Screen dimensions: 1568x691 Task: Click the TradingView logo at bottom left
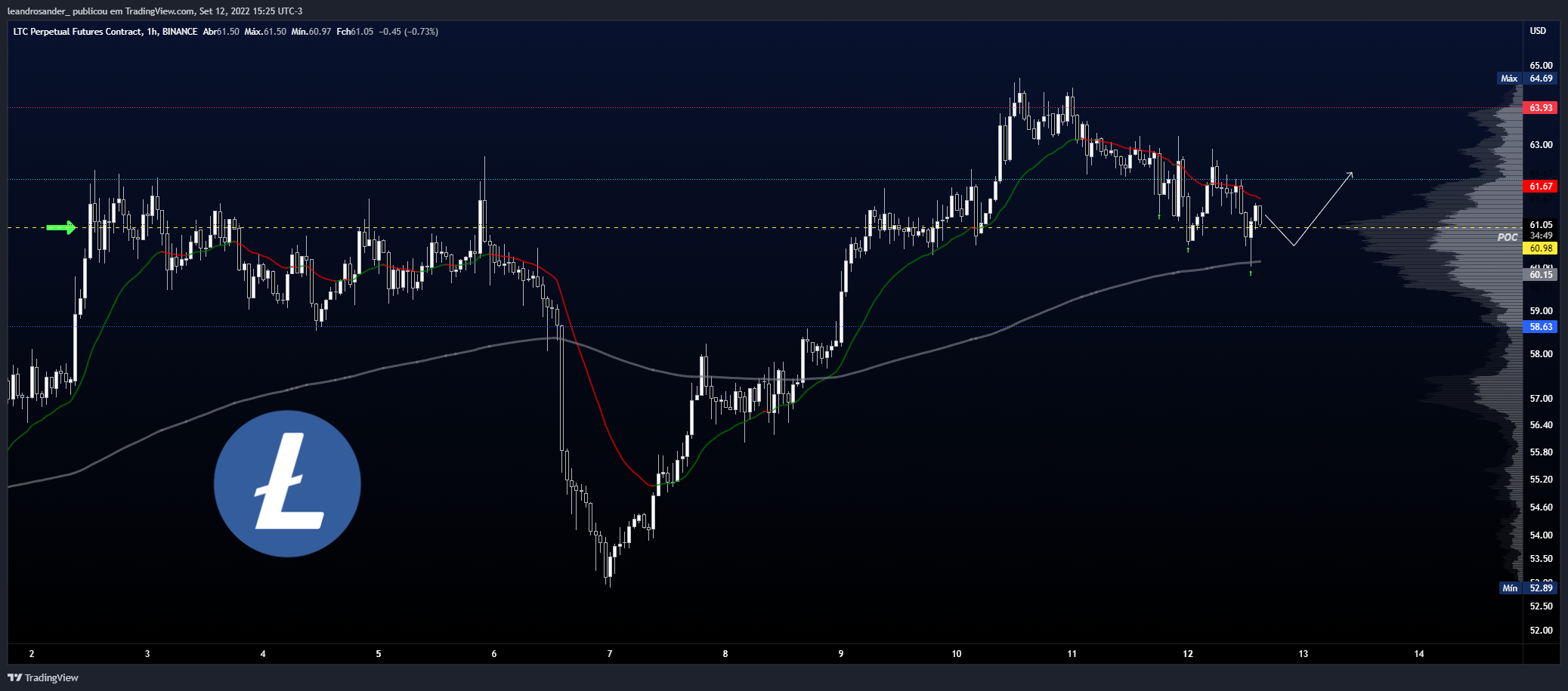point(43,677)
